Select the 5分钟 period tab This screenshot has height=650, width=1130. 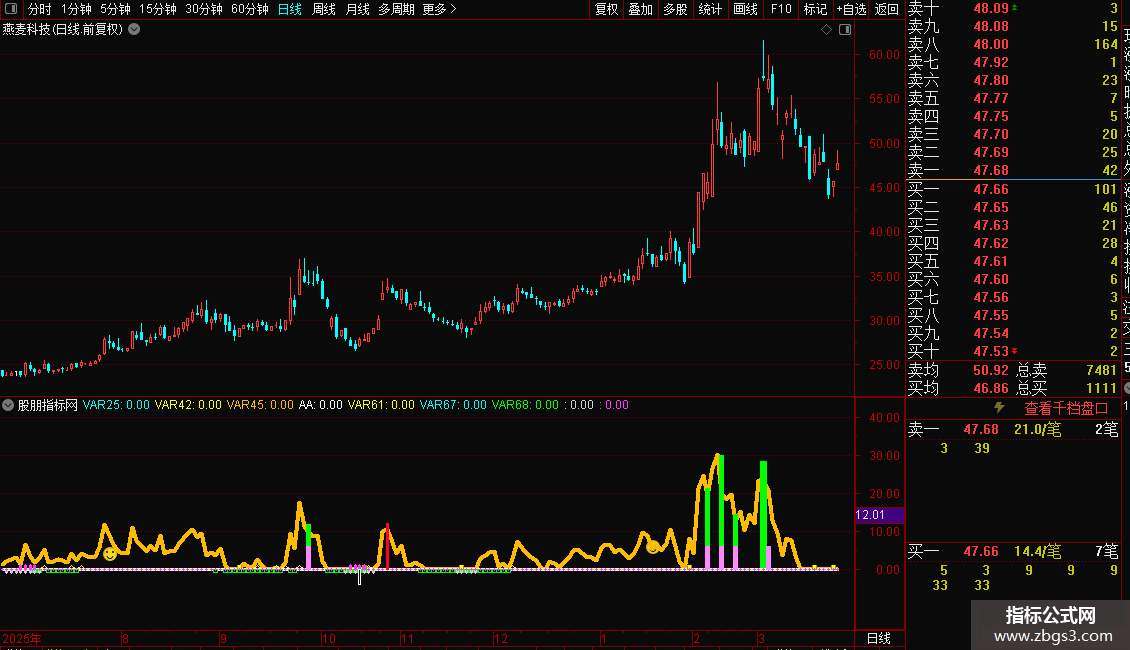click(115, 9)
